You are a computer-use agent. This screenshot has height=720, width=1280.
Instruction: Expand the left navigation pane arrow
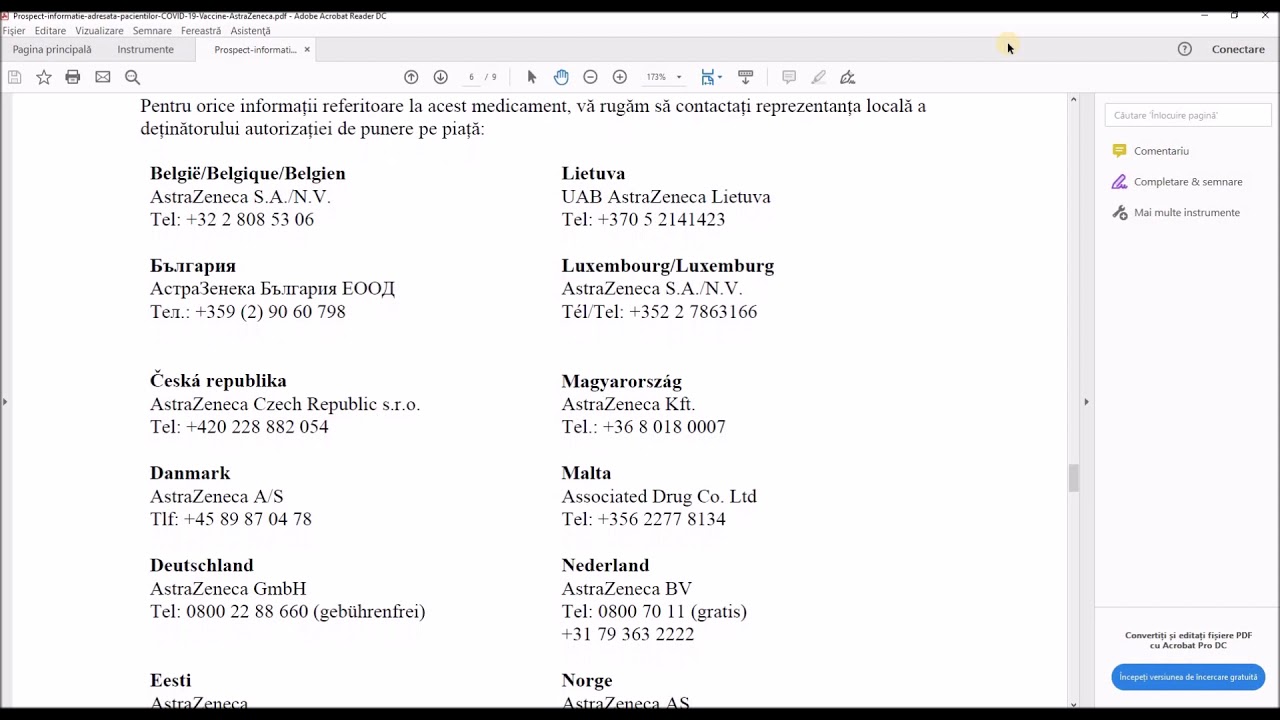click(5, 401)
